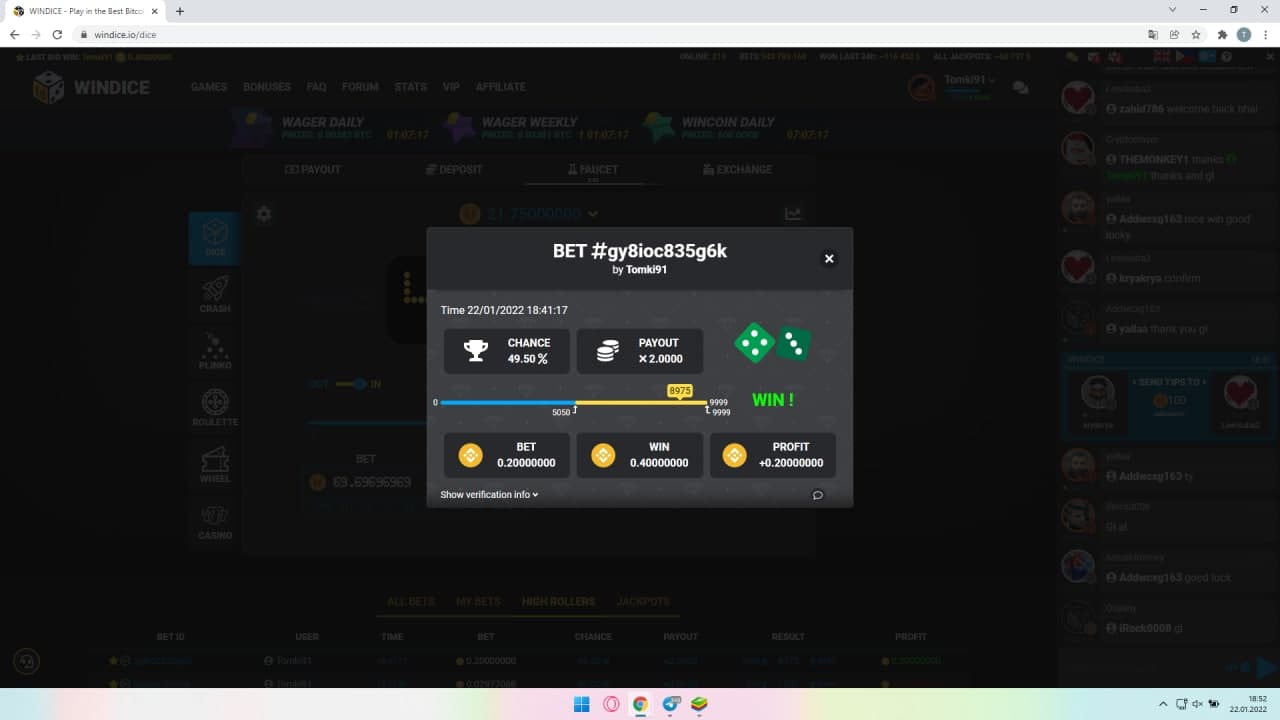This screenshot has height=720, width=1280.
Task: Open the Roulette game icon
Action: (215, 408)
